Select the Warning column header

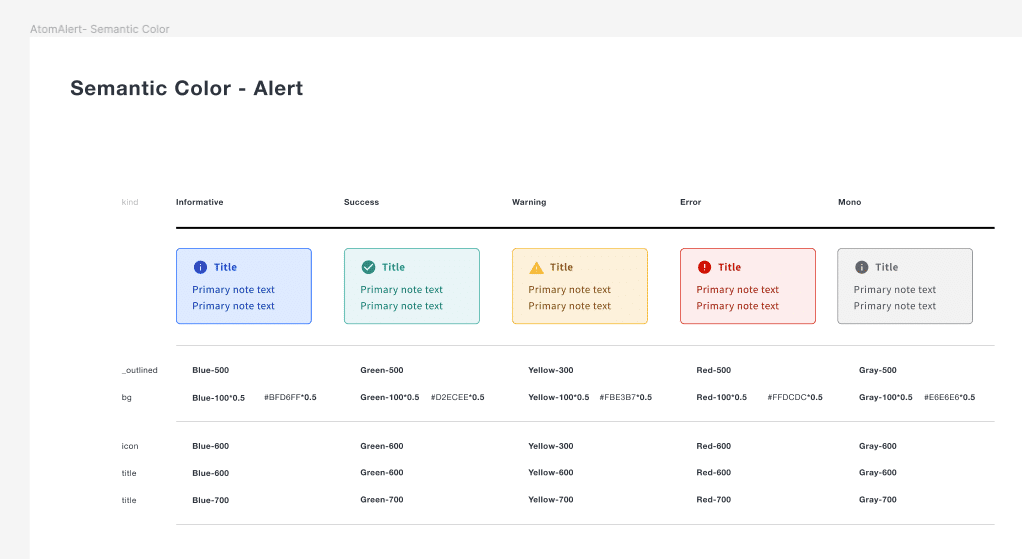[x=529, y=202]
